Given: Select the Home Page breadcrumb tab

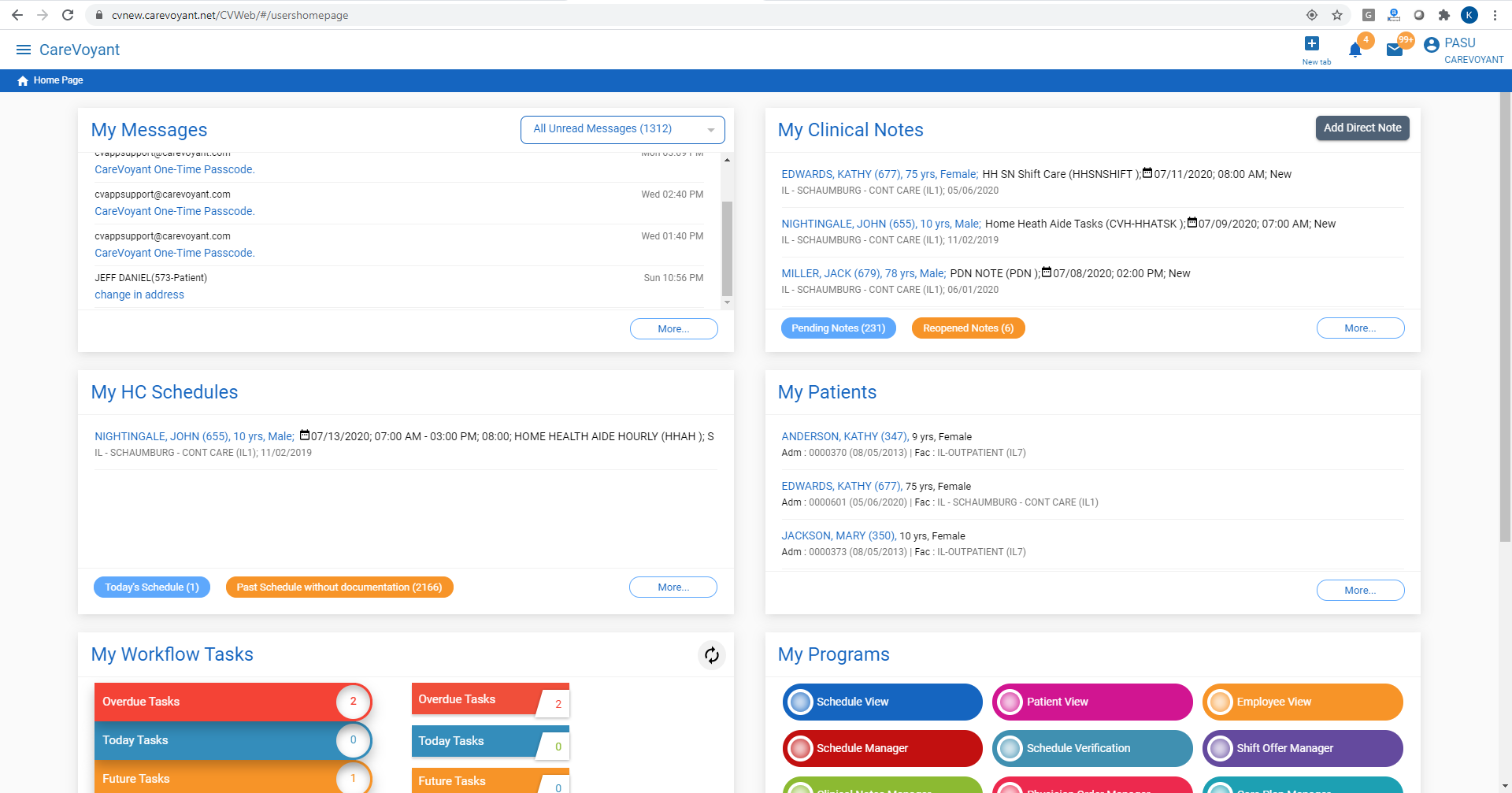Looking at the screenshot, I should [50, 80].
